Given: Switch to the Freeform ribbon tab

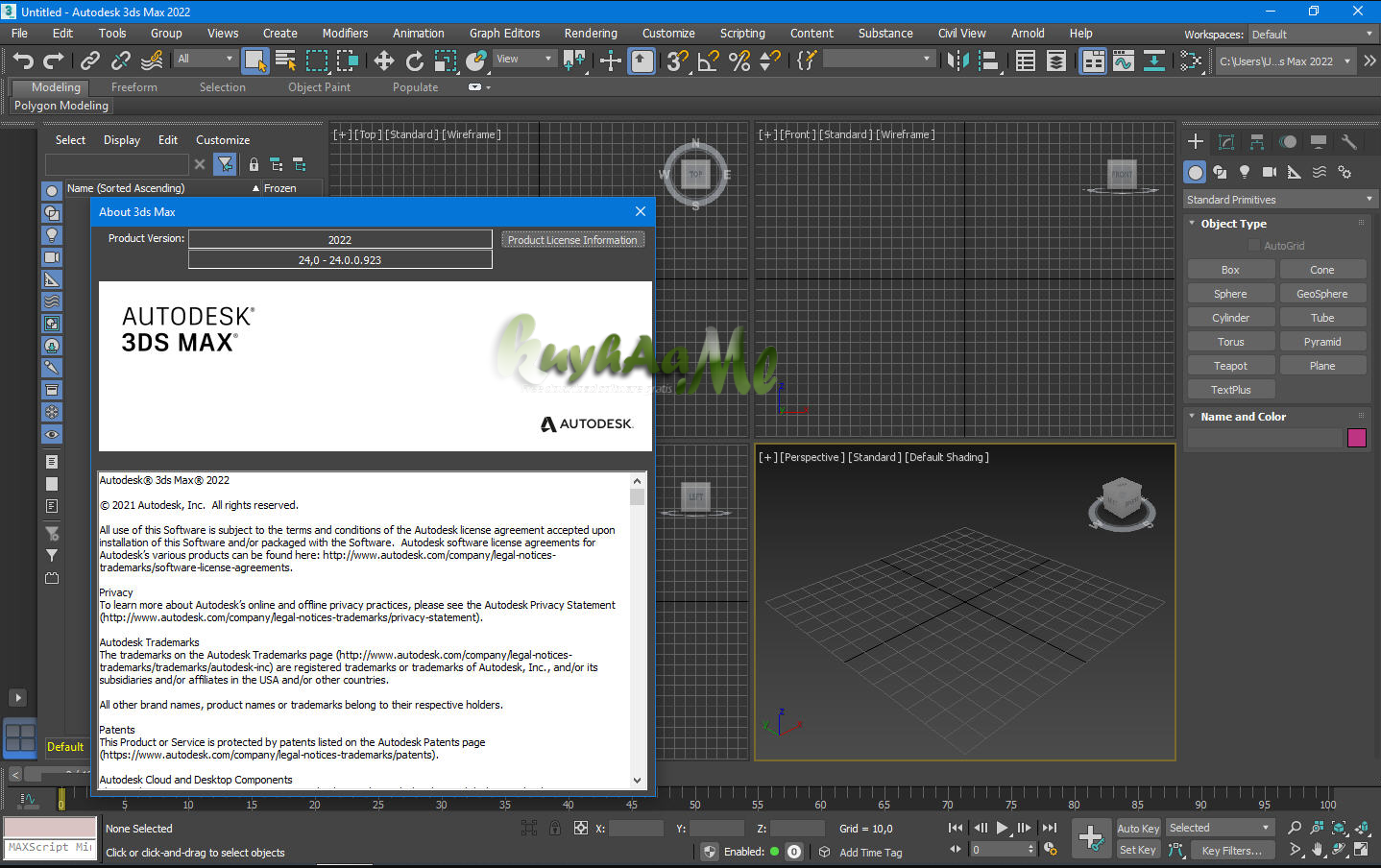Looking at the screenshot, I should (x=133, y=87).
